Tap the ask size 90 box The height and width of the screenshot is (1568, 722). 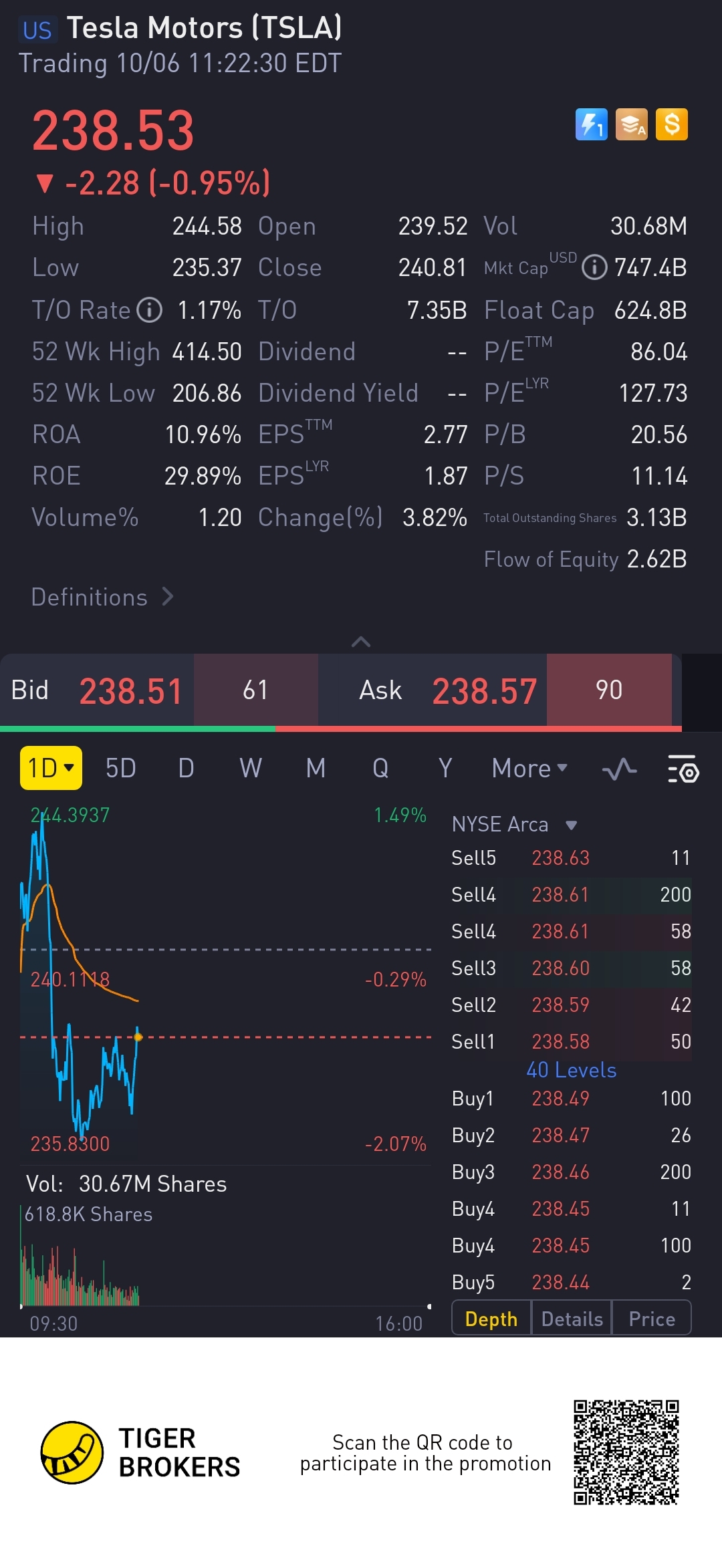[609, 690]
